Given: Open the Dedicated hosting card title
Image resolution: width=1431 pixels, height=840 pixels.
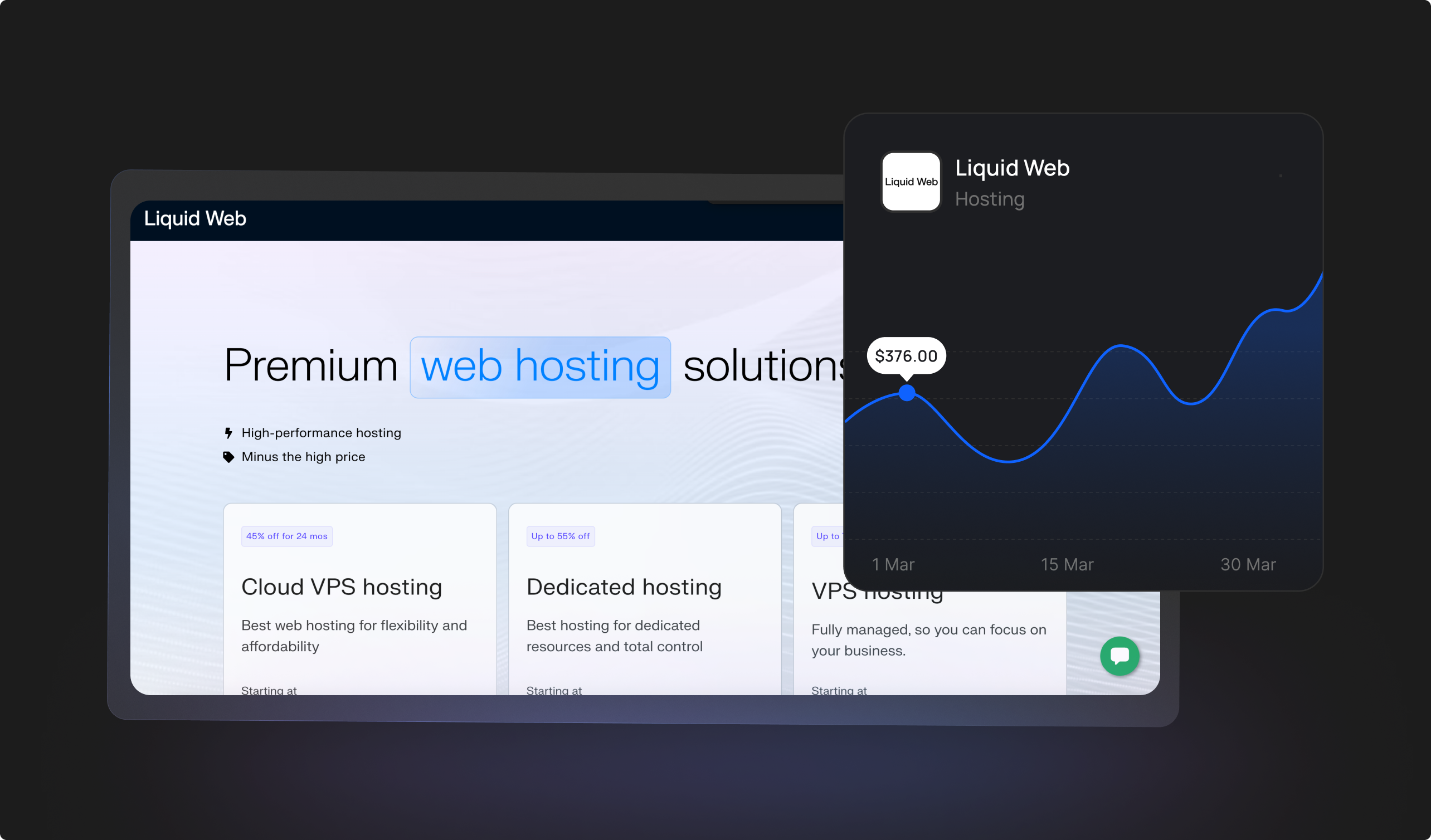Looking at the screenshot, I should (x=624, y=587).
